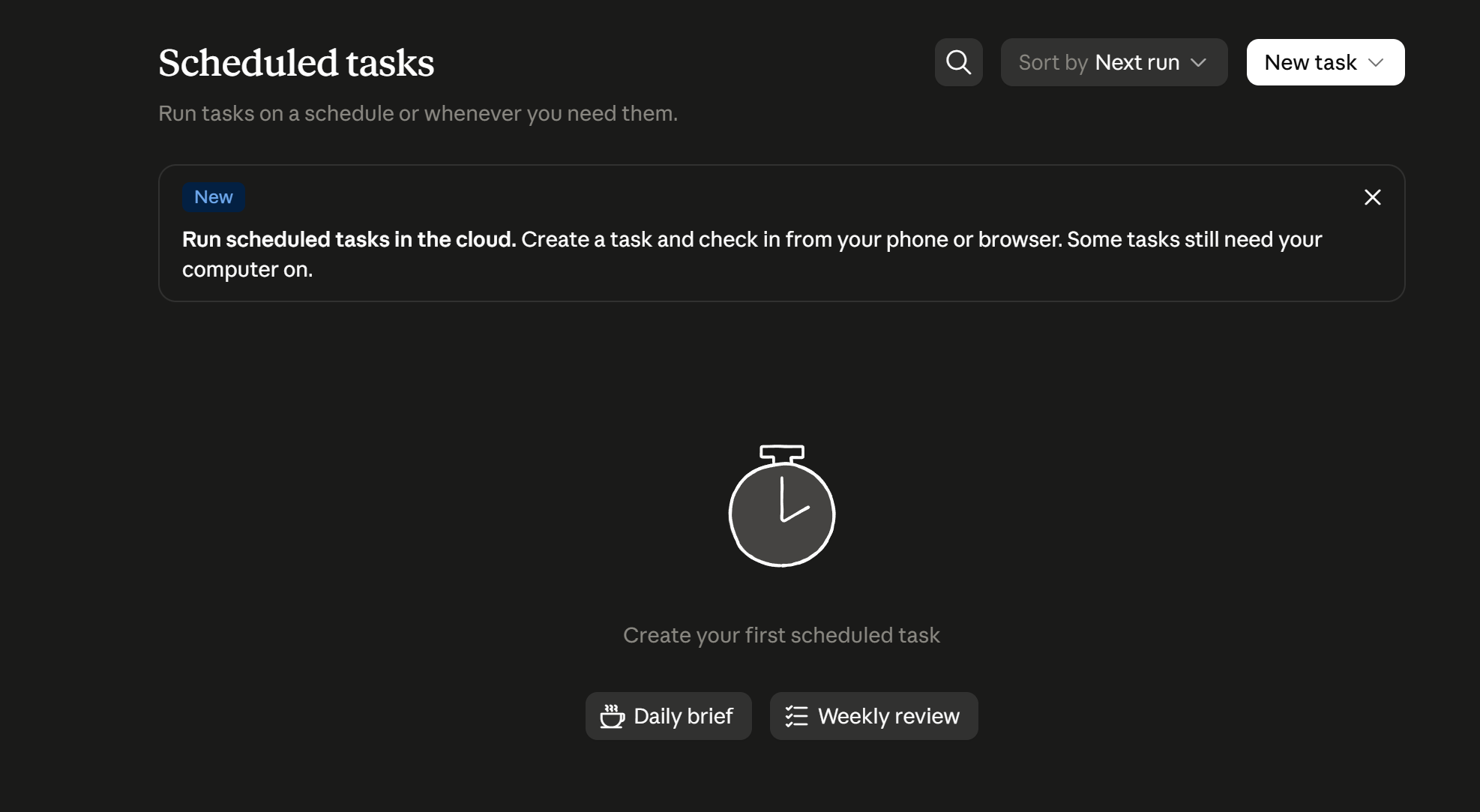Dismiss the cloud tasks banner with the X
The width and height of the screenshot is (1480, 812).
[x=1372, y=197]
